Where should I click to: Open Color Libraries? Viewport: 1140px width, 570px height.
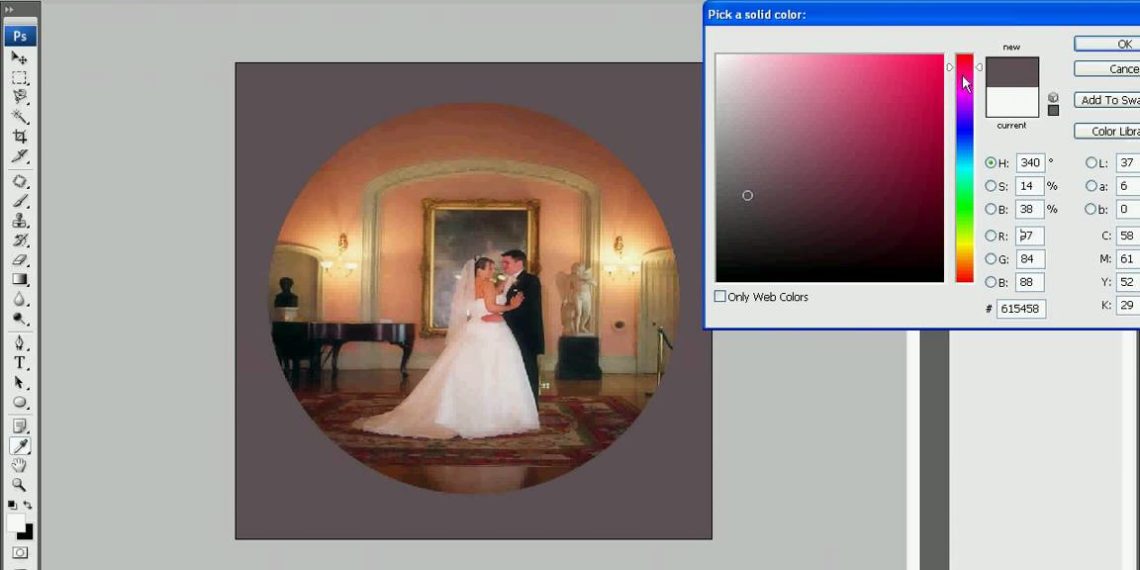coord(1107,132)
